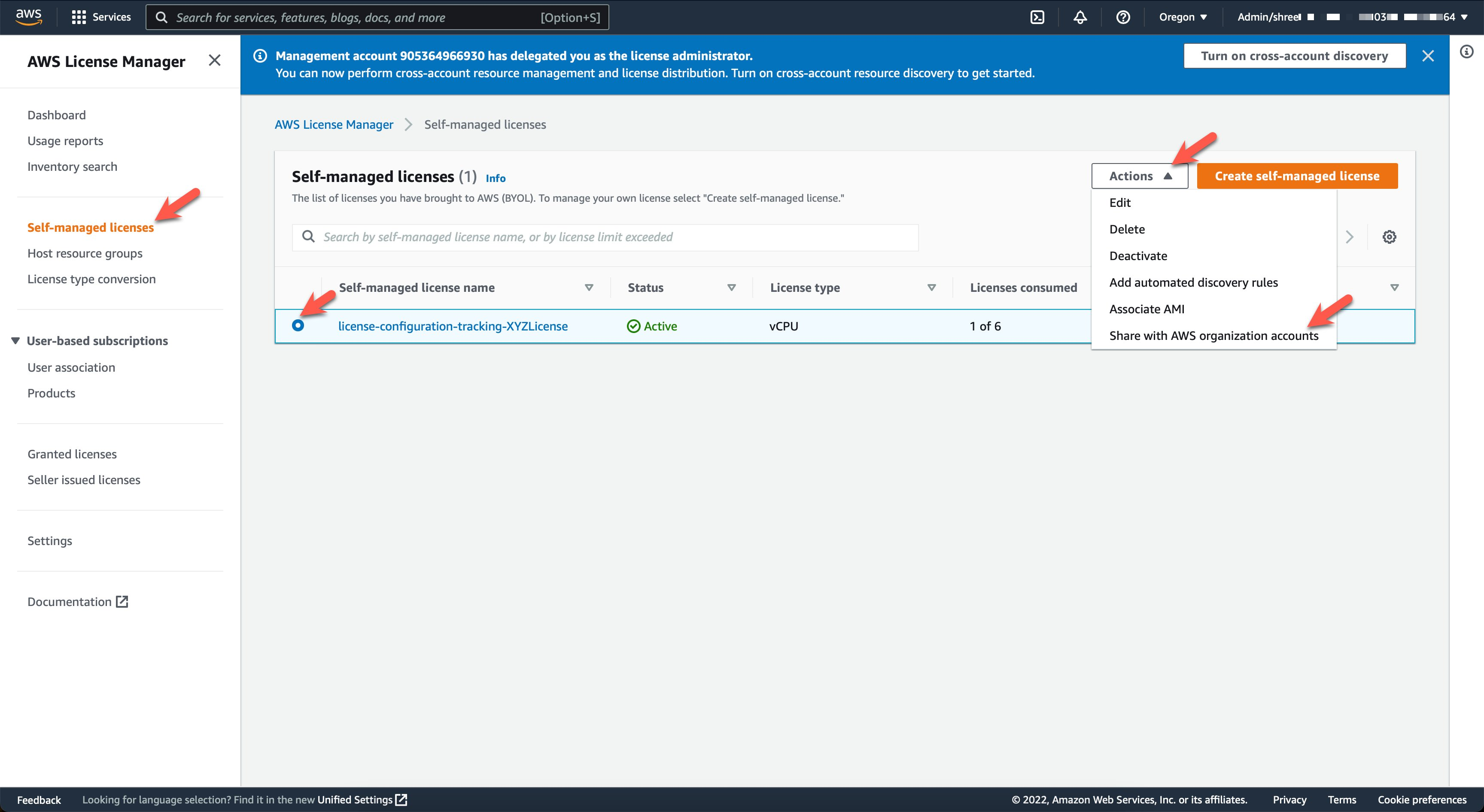Collapse the Actions dropdown

pyautogui.click(x=1139, y=176)
